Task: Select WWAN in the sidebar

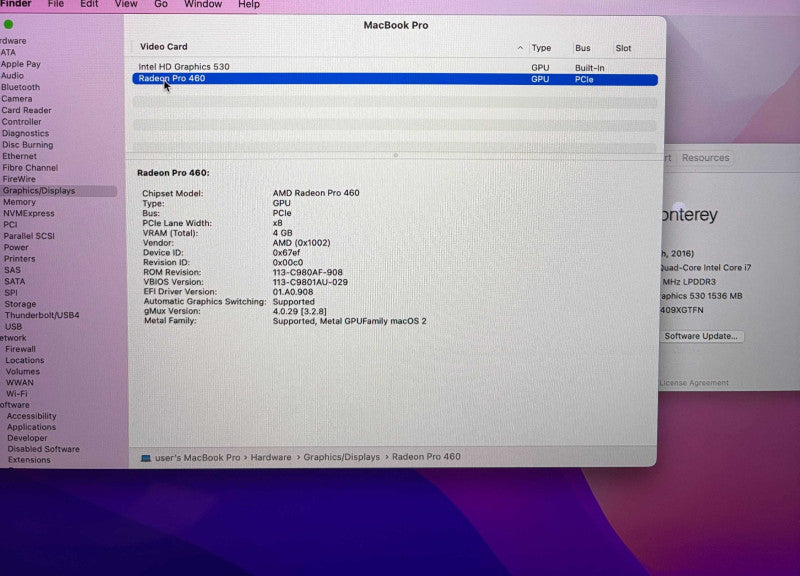Action: point(20,383)
